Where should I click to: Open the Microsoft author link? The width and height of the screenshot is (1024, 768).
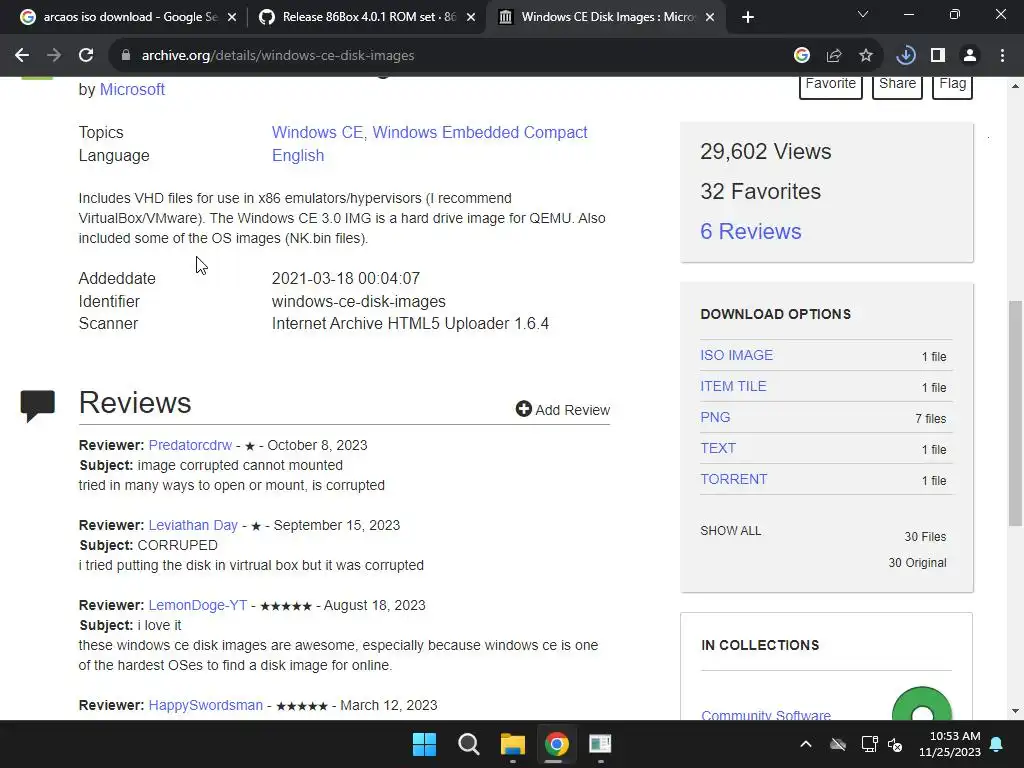132,89
